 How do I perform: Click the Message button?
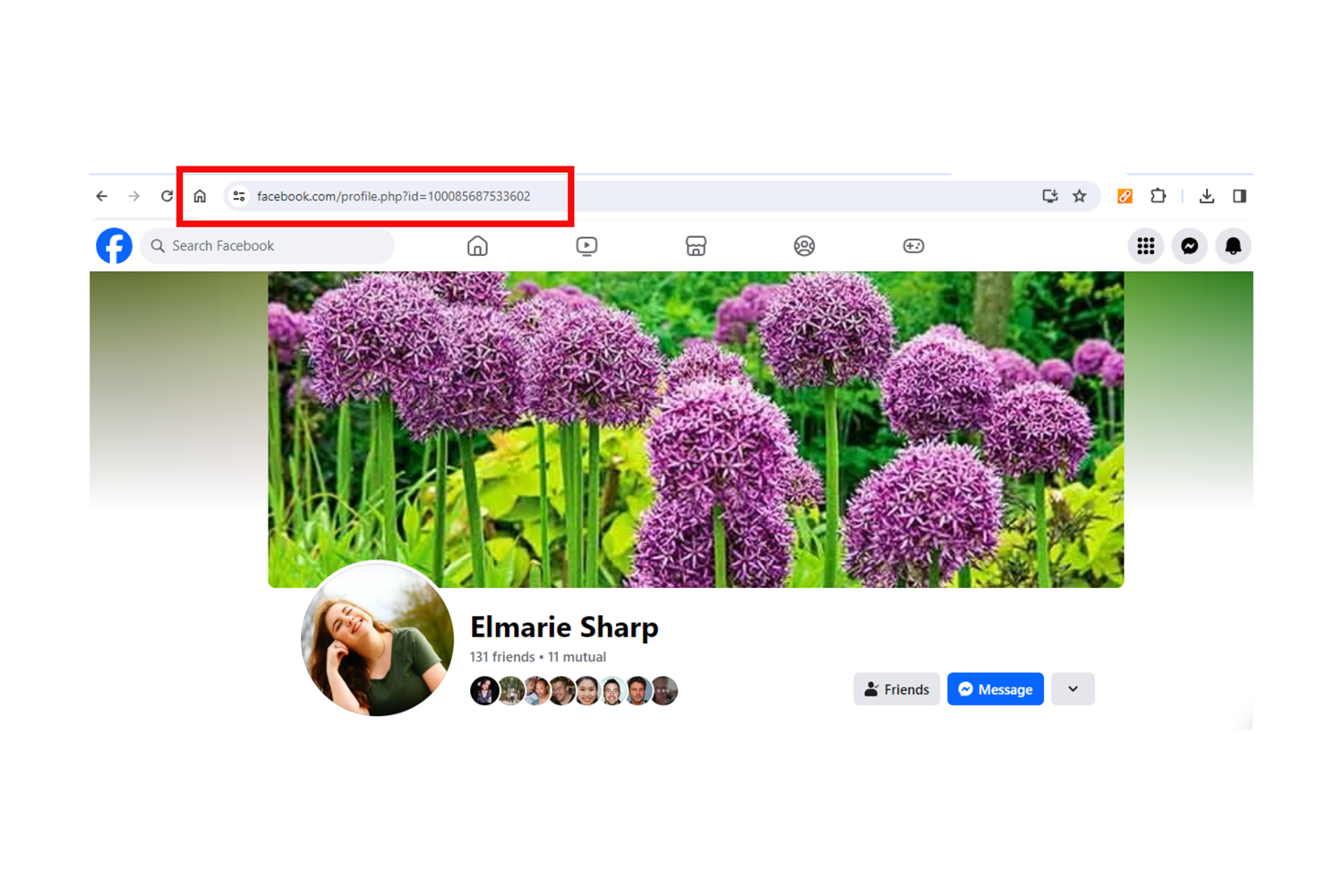tap(995, 688)
